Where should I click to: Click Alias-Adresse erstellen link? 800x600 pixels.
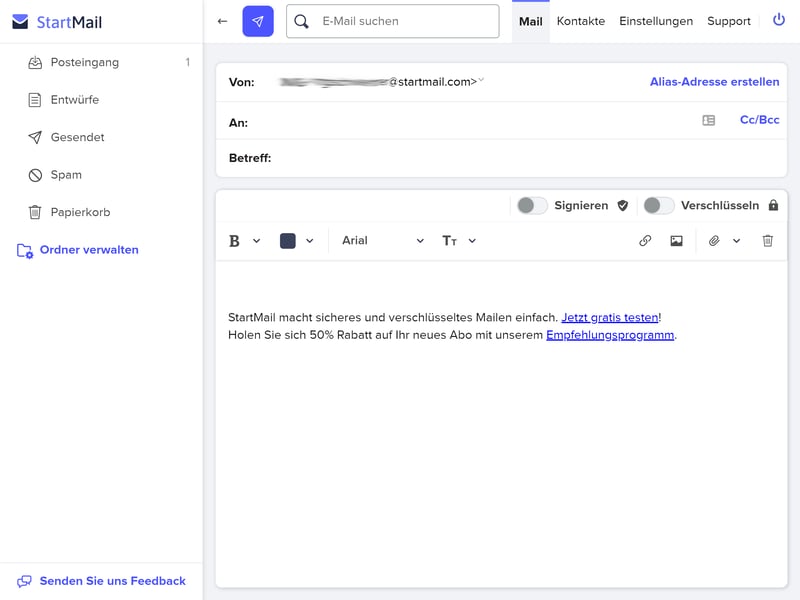coord(714,82)
